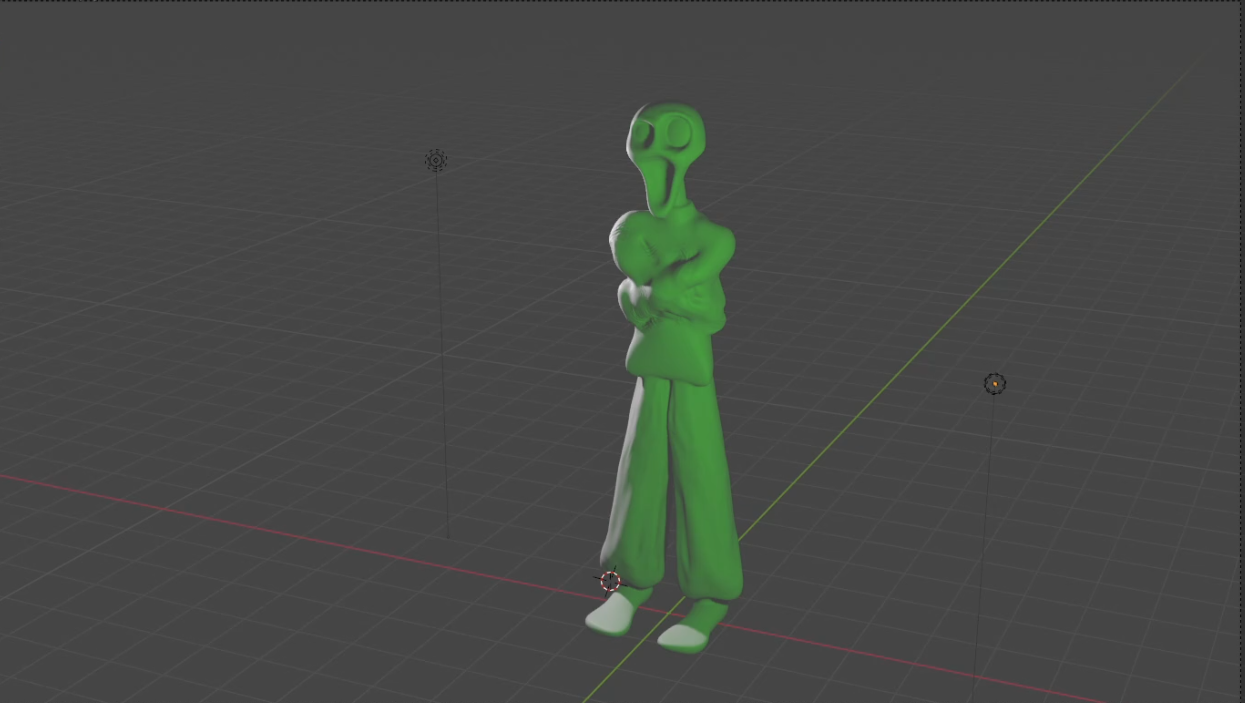Click the 3D cursor near character's feet
Image resolution: width=1245 pixels, height=703 pixels.
[x=610, y=581]
